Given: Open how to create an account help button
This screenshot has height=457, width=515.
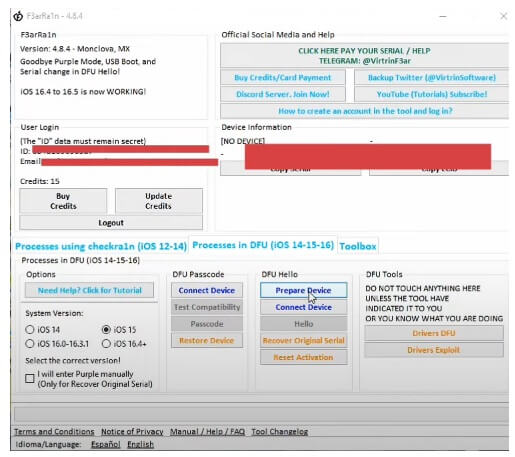Looking at the screenshot, I should (364, 111).
